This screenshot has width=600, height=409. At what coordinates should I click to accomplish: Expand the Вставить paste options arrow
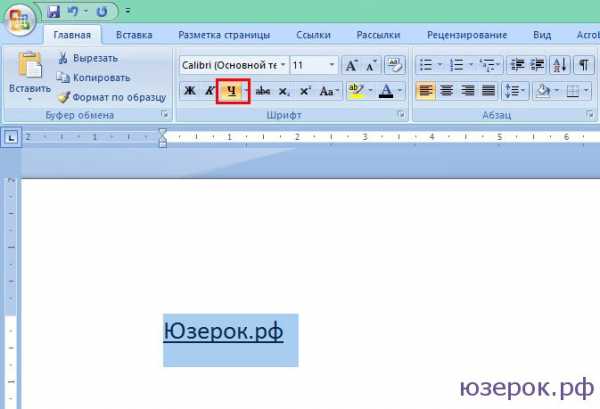tap(29, 99)
